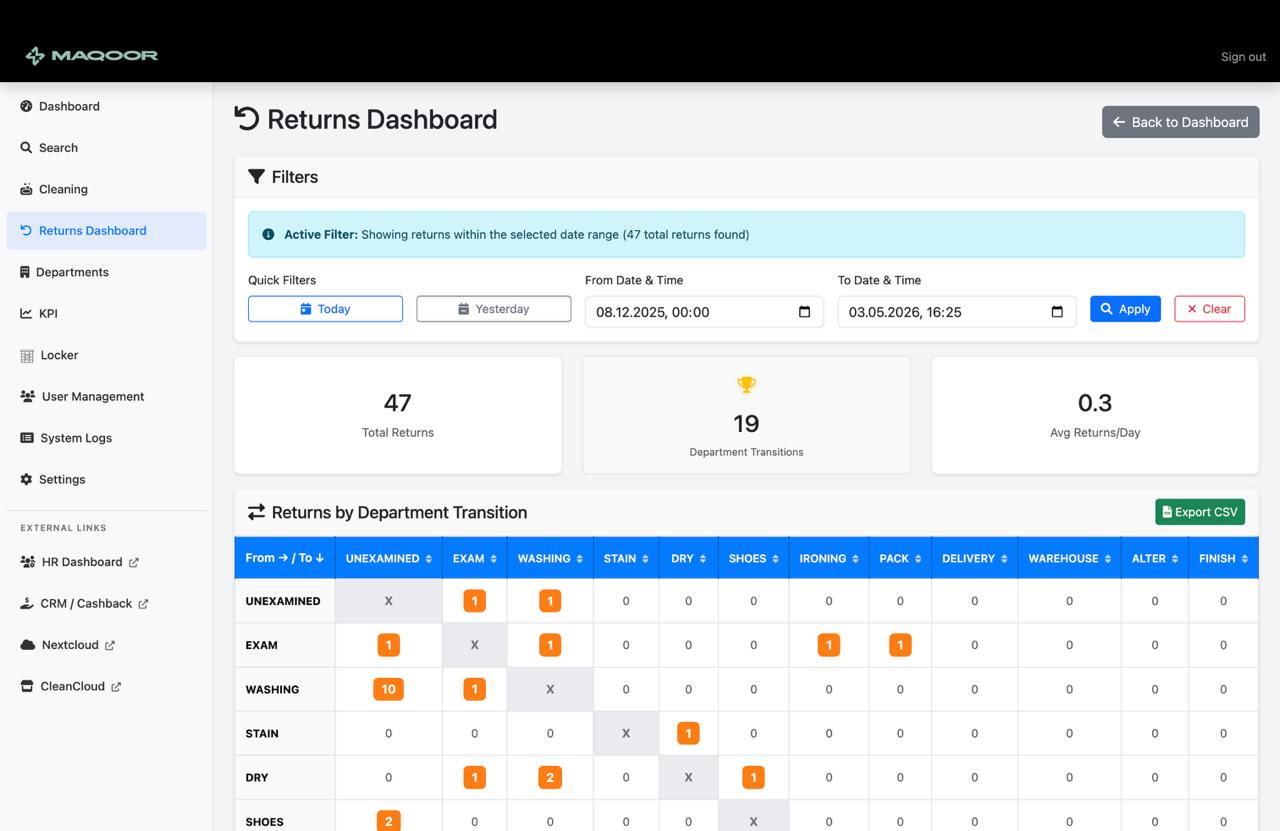Click the trophy icon above Department Transitions
The width and height of the screenshot is (1280, 831).
(x=746, y=384)
